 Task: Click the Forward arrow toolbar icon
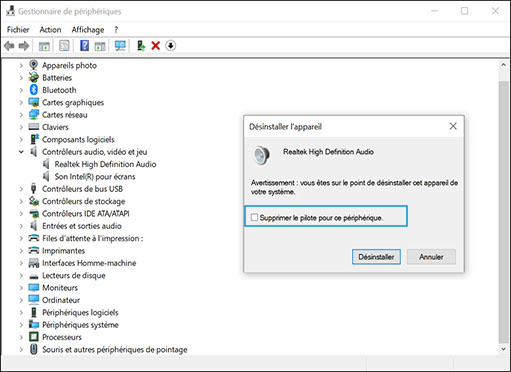pos(24,46)
